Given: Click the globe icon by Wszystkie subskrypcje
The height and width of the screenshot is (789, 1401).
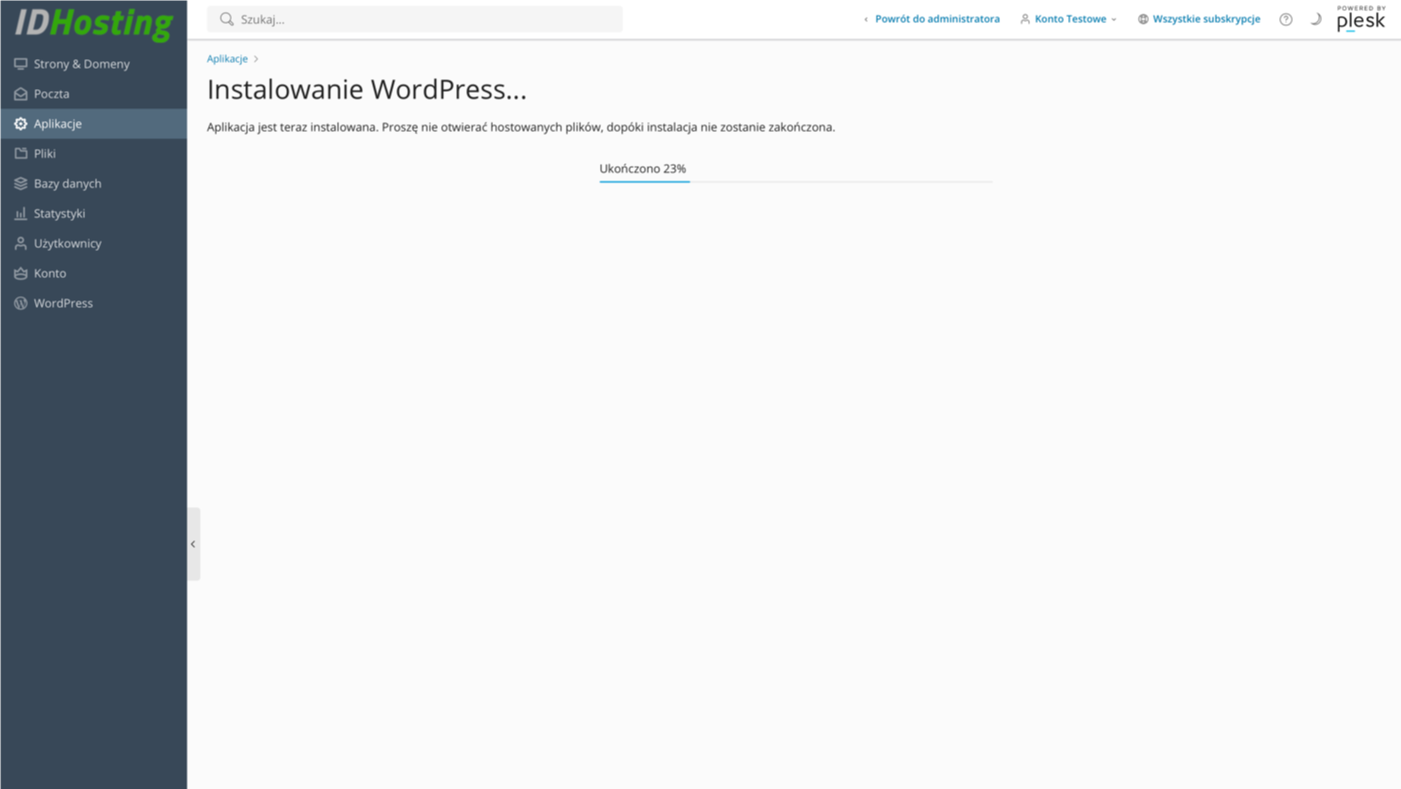Looking at the screenshot, I should [x=1143, y=19].
